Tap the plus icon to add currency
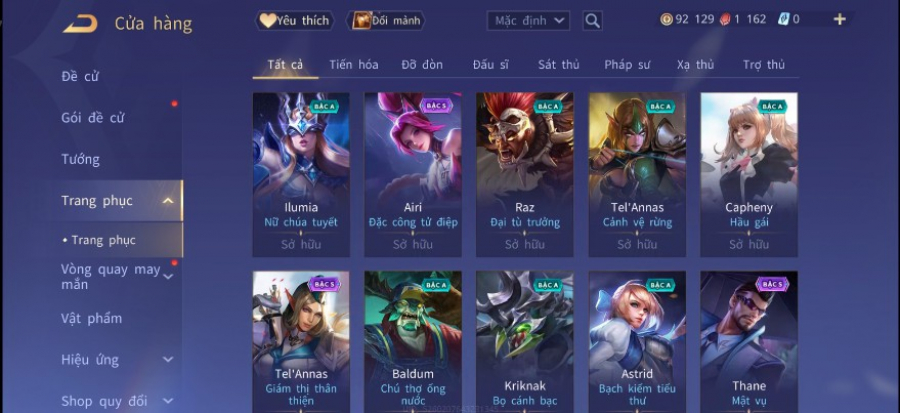 tap(839, 20)
